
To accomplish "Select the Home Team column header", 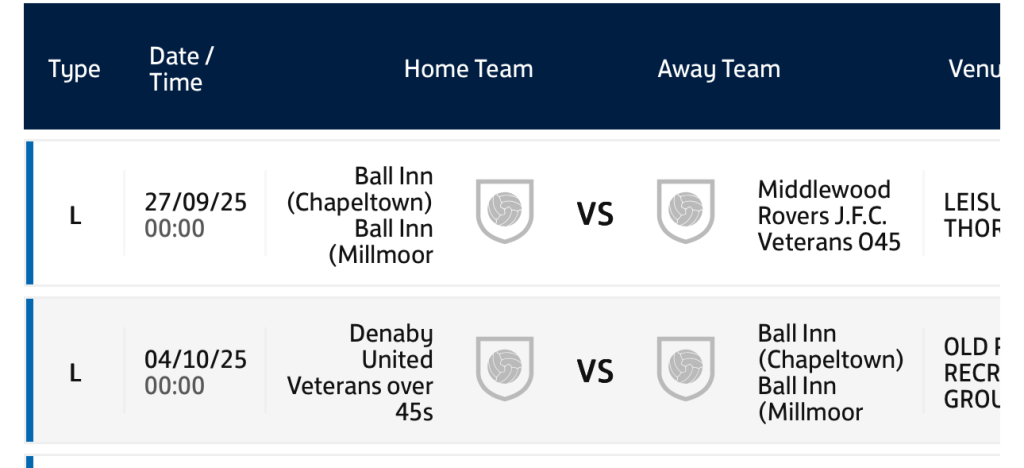I will 468,69.
